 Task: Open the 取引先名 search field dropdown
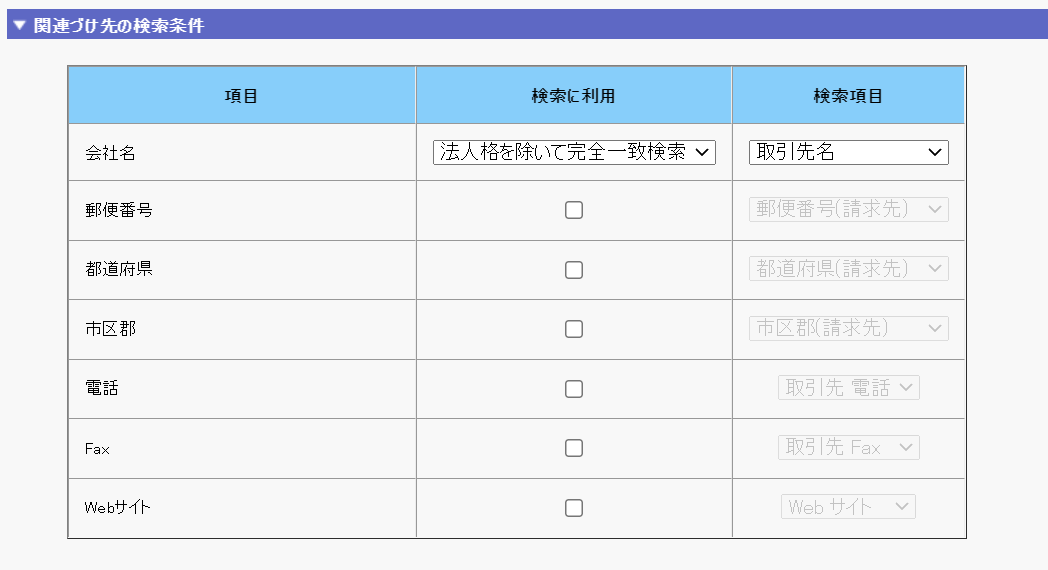848,152
